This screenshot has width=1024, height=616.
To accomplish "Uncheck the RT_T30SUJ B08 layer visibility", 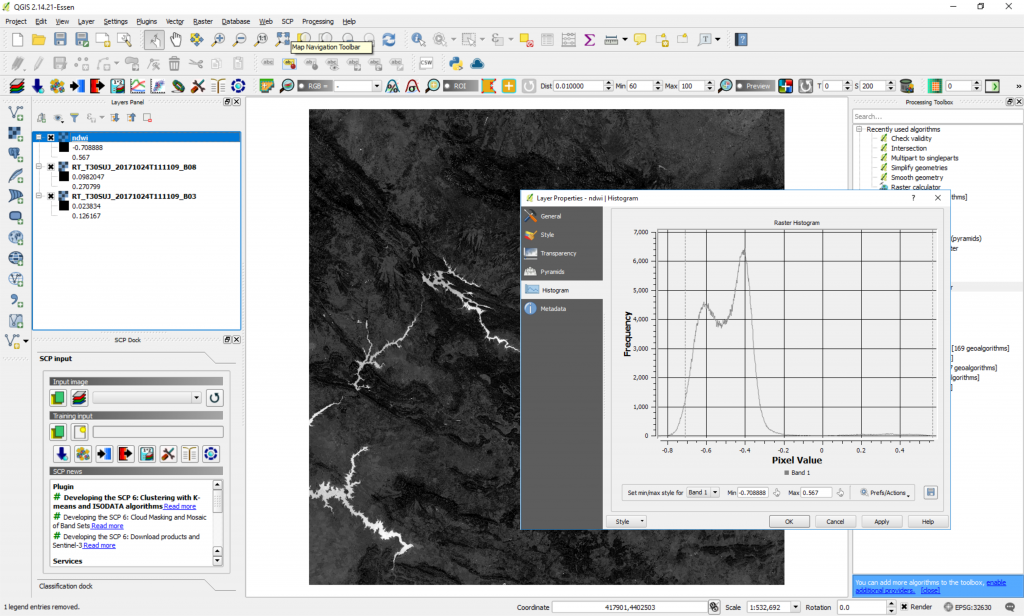I will point(50,167).
